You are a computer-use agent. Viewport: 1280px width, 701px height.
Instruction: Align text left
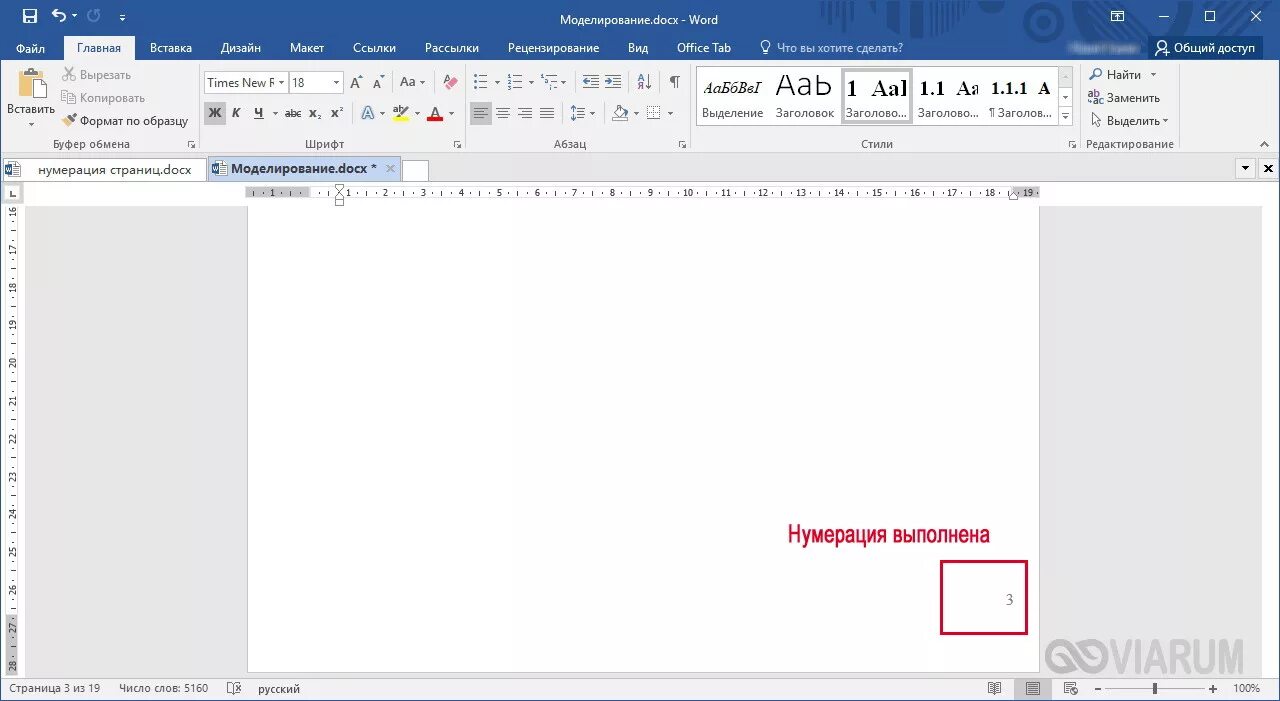click(x=481, y=113)
